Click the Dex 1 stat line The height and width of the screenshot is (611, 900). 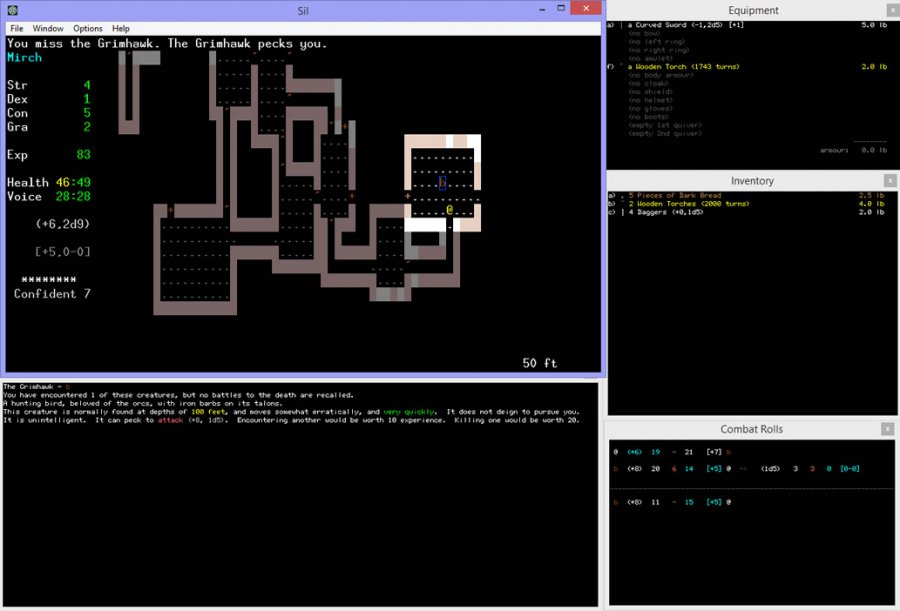49,99
